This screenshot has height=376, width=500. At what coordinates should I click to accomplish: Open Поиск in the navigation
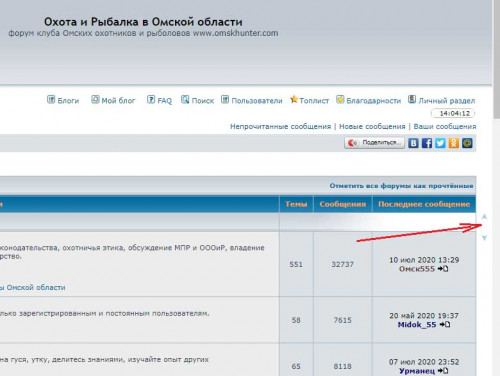coord(197,100)
